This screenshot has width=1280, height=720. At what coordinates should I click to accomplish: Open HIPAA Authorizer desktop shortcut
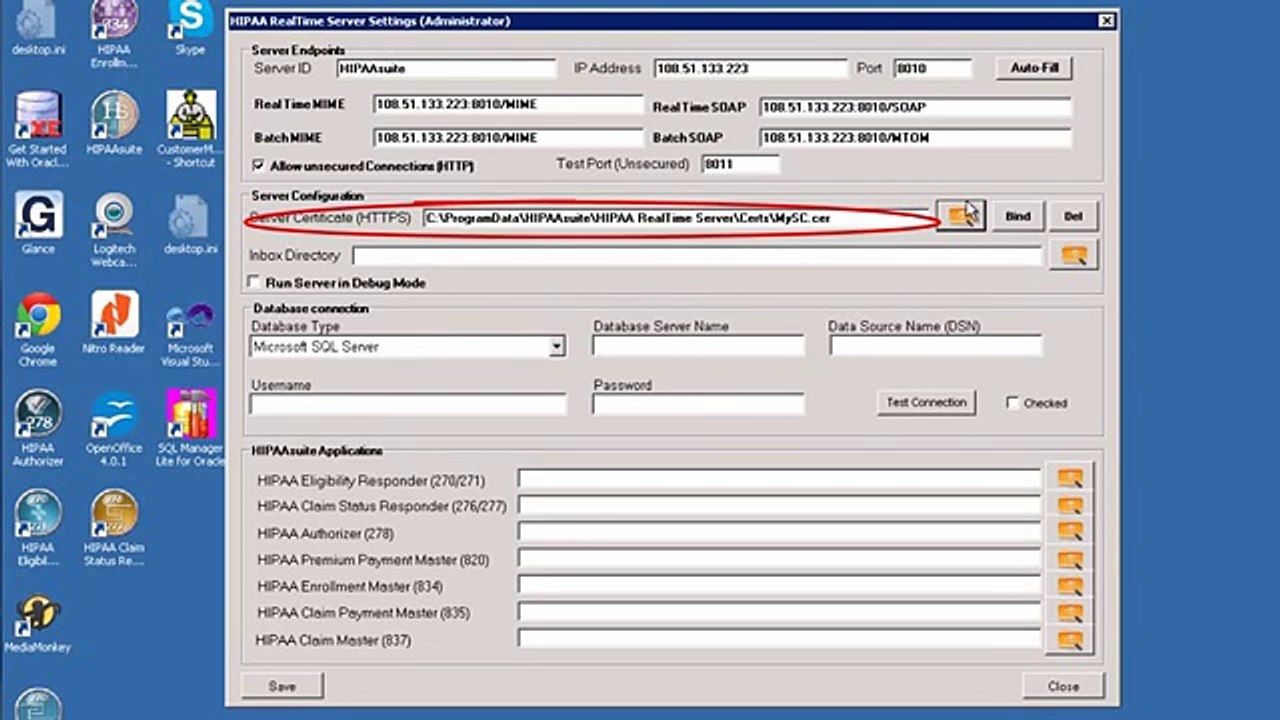click(38, 428)
